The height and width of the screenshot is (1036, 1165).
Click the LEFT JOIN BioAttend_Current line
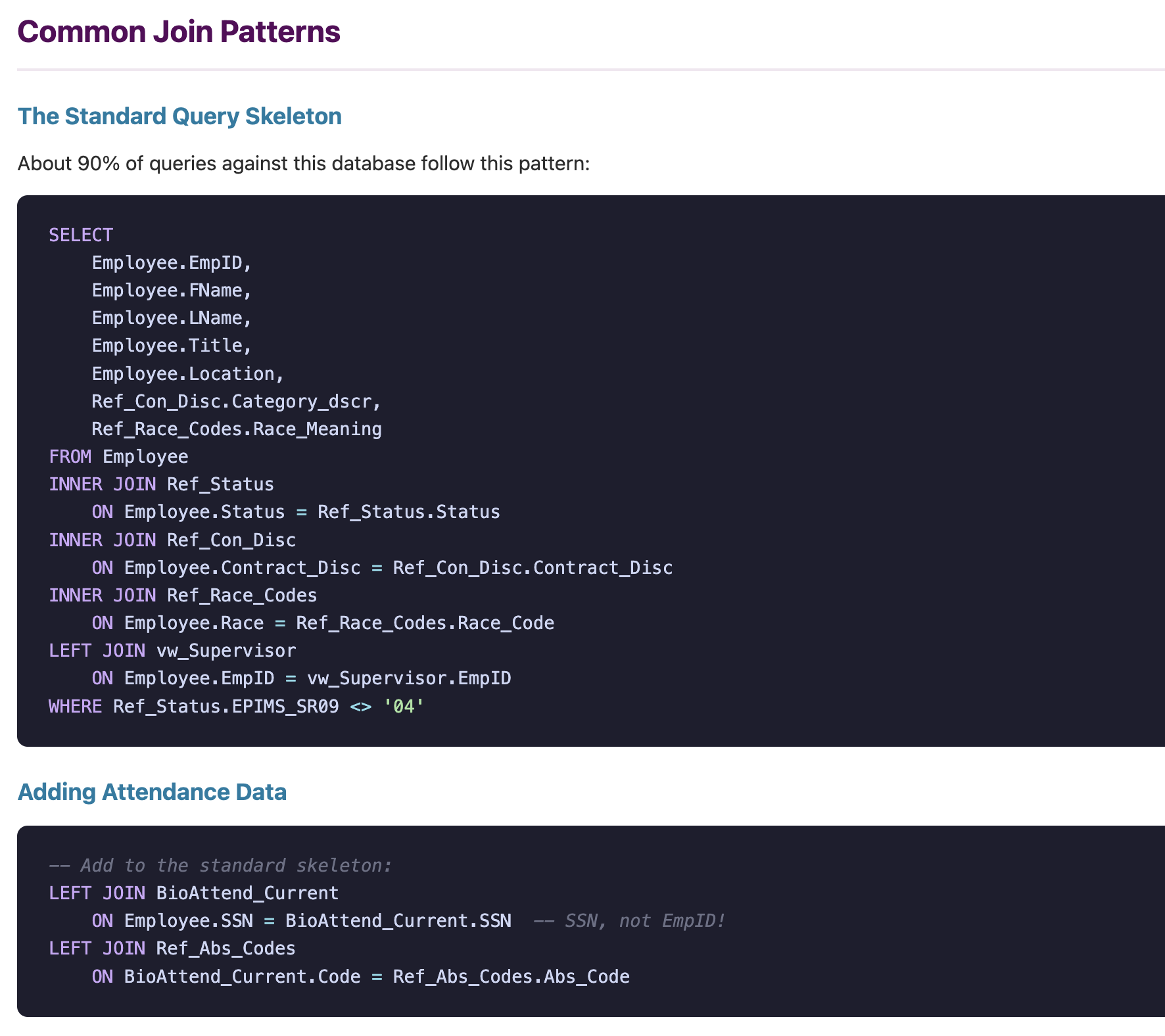click(x=193, y=893)
